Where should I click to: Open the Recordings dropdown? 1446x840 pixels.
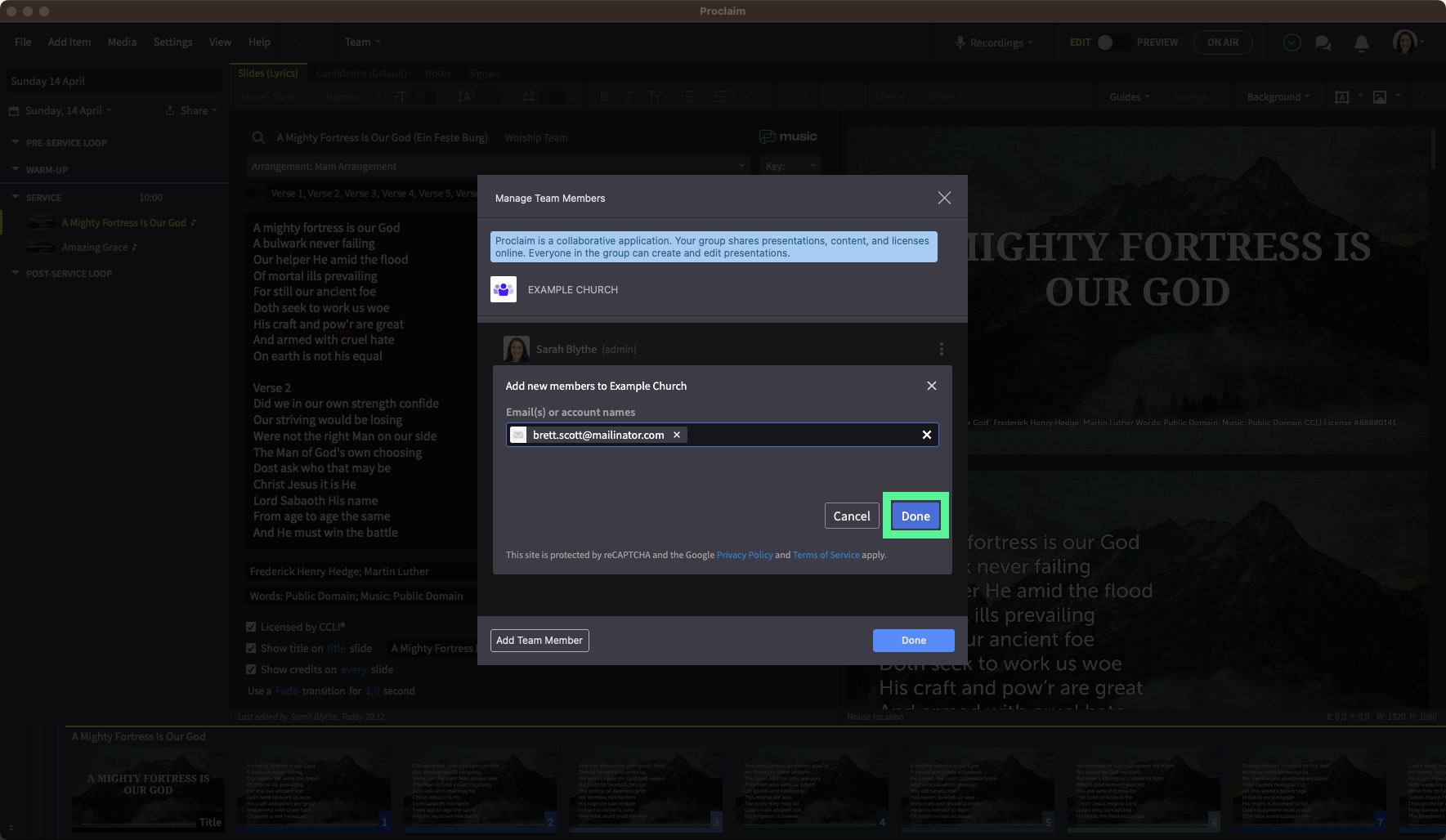coord(995,42)
